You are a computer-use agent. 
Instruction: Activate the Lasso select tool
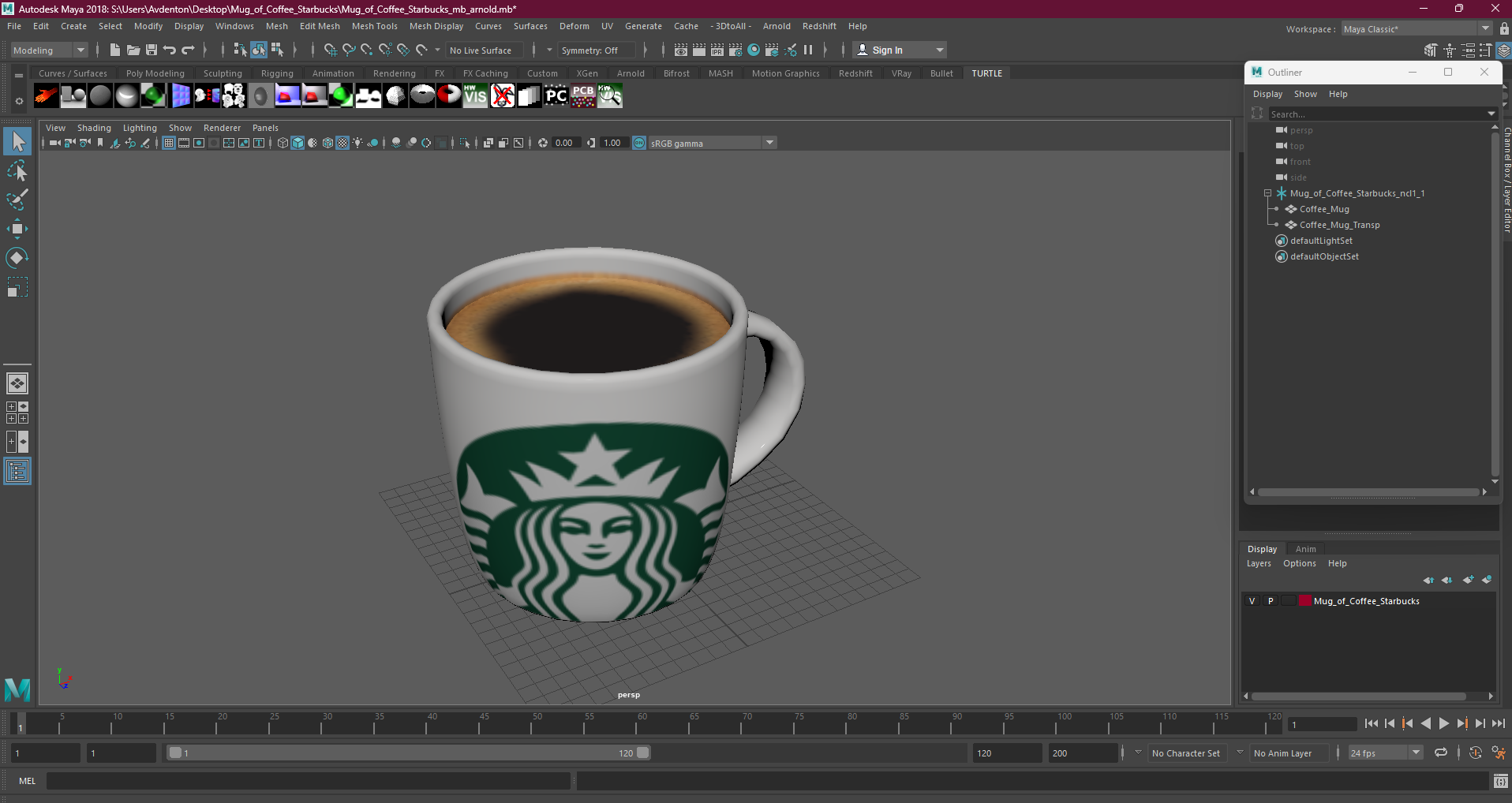[17, 170]
